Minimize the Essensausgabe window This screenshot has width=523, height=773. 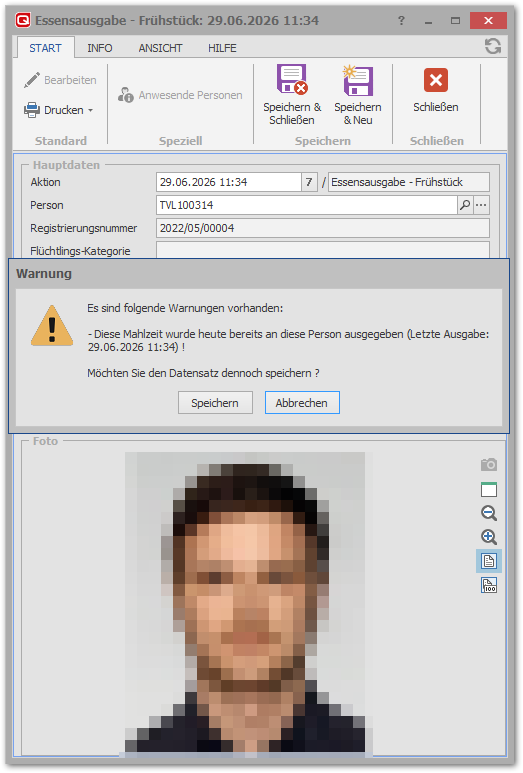coord(428,21)
